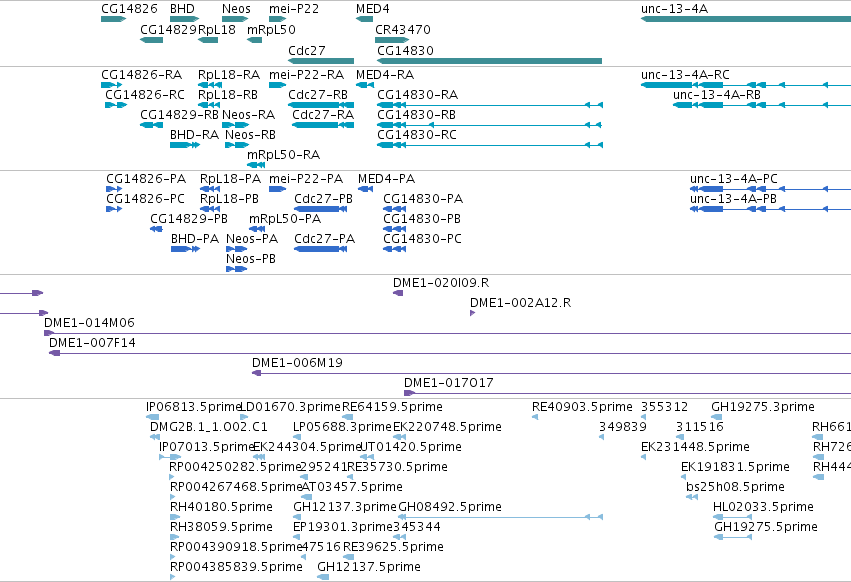Click the mRpL50 gene label

point(271,29)
